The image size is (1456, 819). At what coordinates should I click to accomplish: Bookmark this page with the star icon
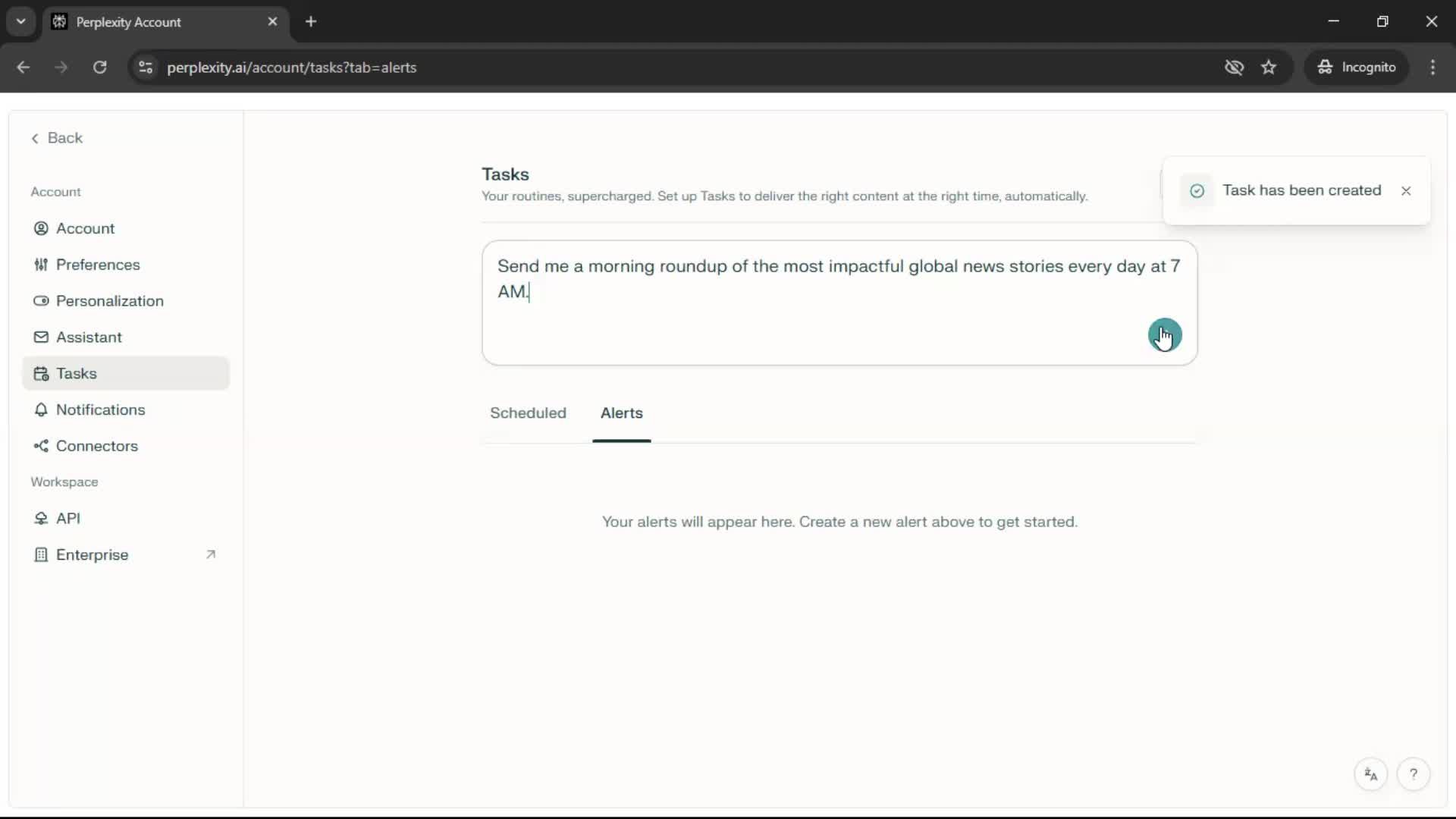(1269, 67)
